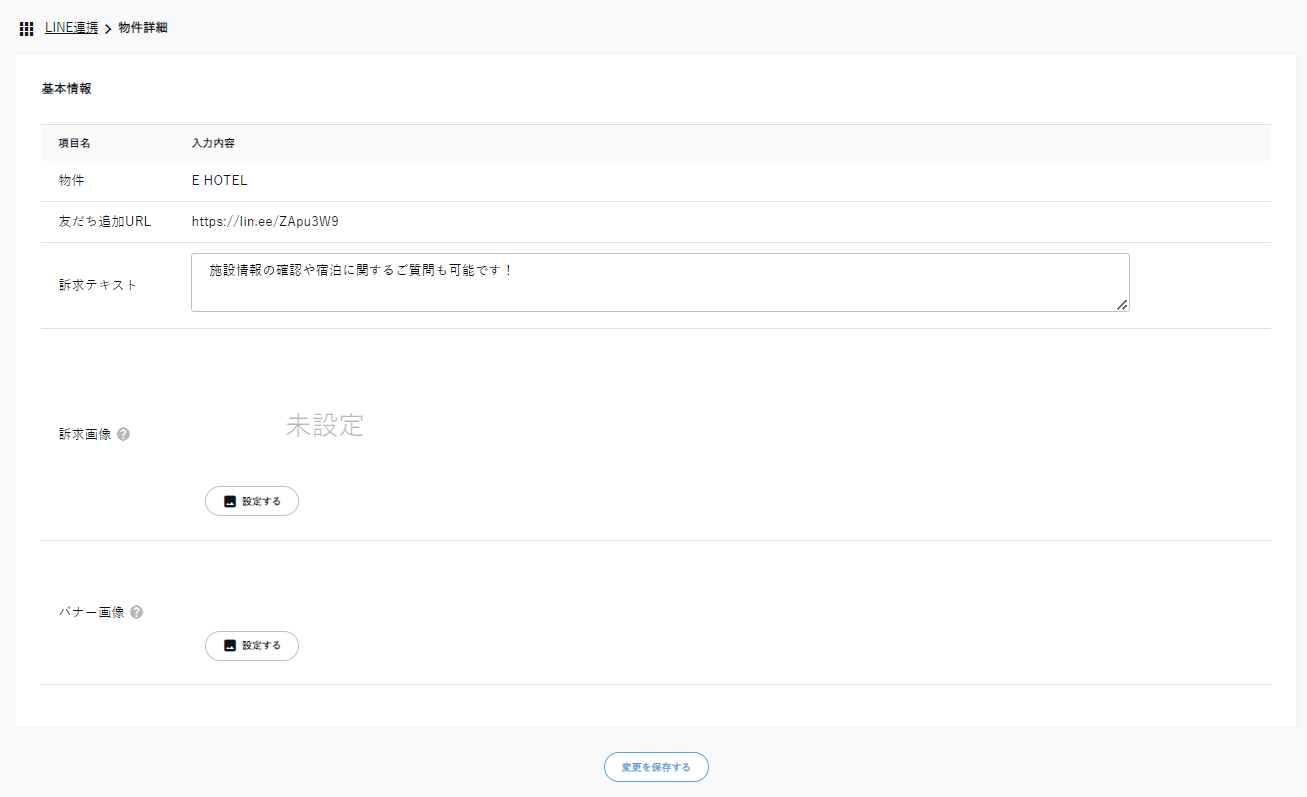Click image icon in 訴求画像 設定する button
This screenshot has height=797, width=1307.
(229, 502)
